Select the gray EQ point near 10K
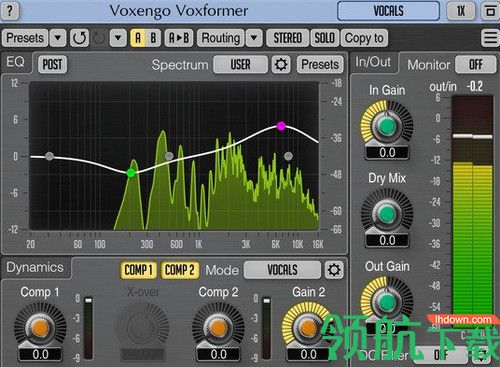Screen dimensions: 500x367 [x=288, y=156]
